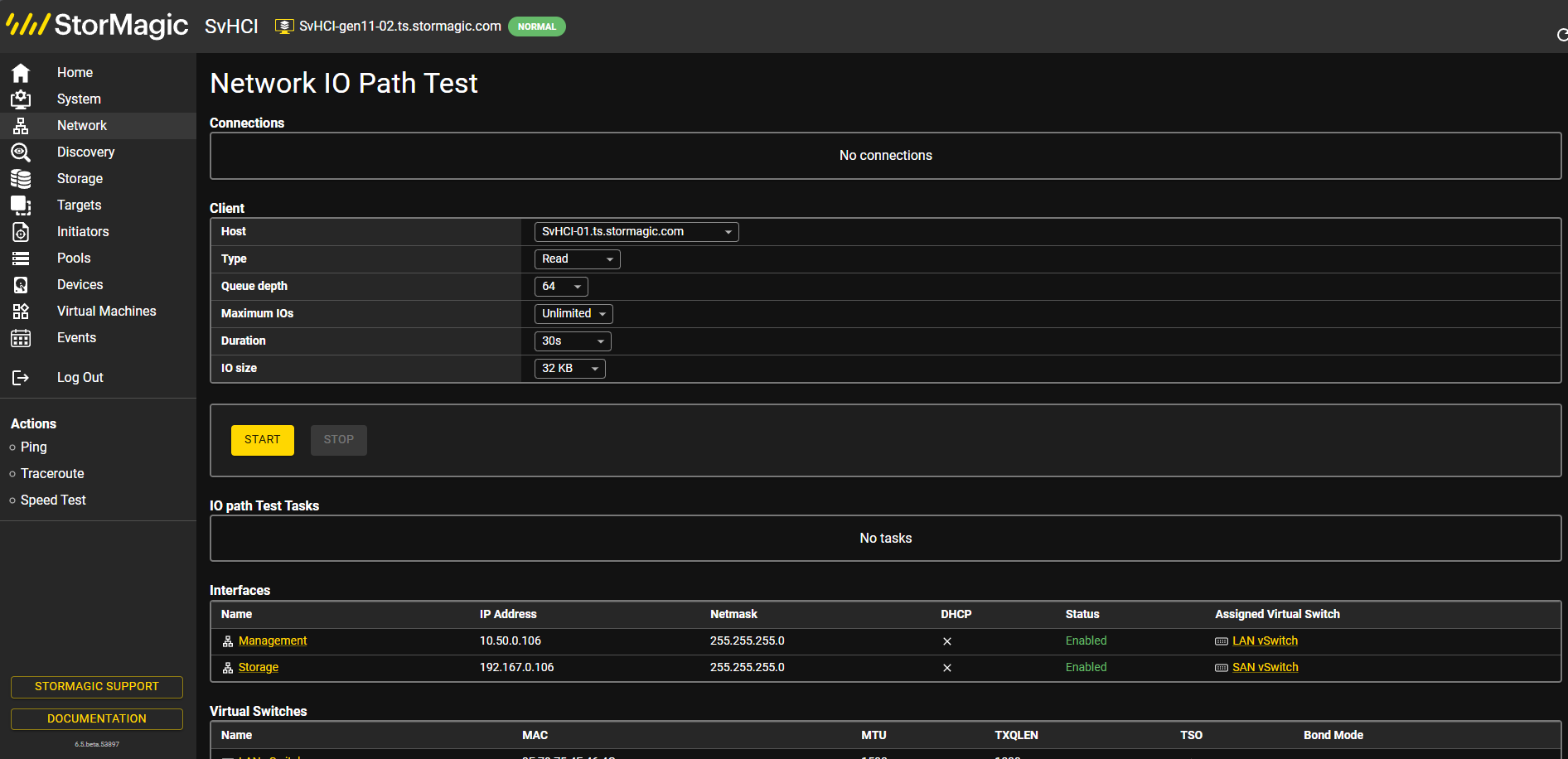
Task: Open the System icon in sidebar
Action: click(x=21, y=99)
